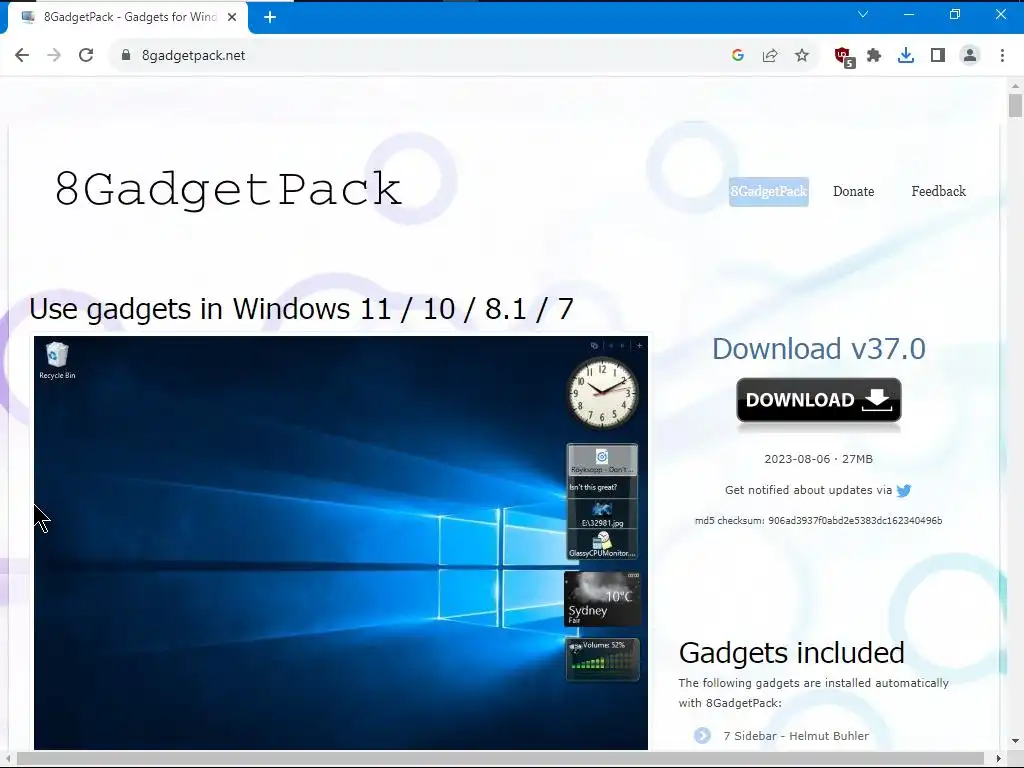The image size is (1024, 768).
Task: Open a new browser tab
Action: (x=270, y=18)
